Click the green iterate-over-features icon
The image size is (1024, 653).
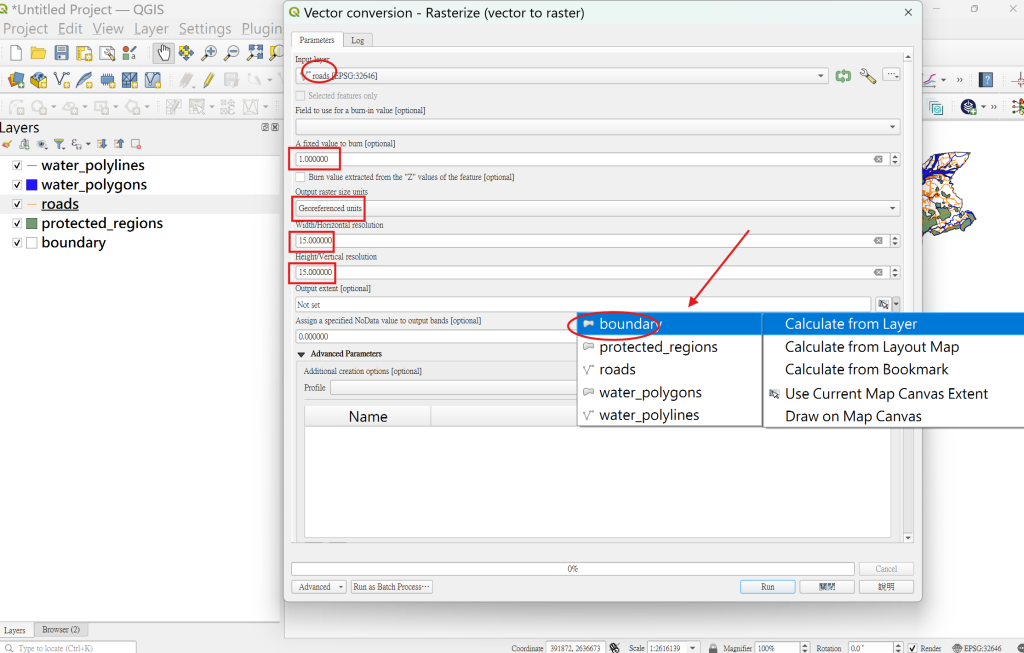click(x=843, y=76)
